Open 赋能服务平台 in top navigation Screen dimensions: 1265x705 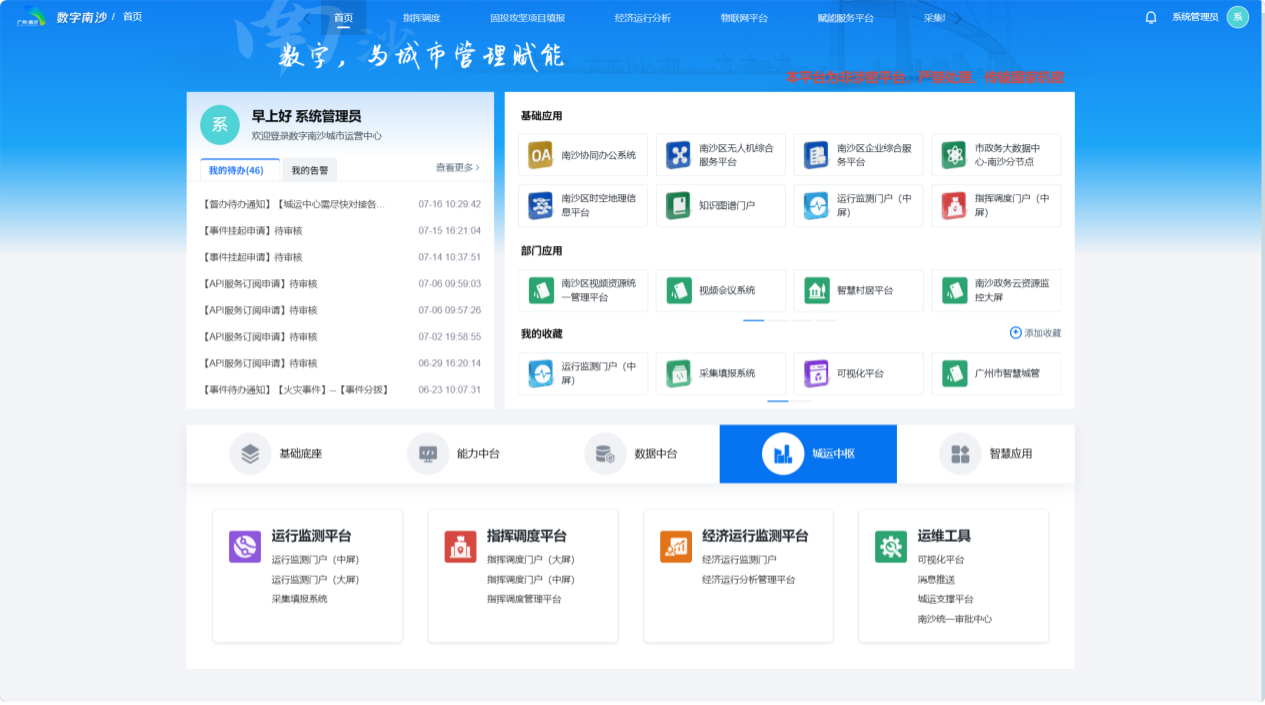click(x=846, y=18)
